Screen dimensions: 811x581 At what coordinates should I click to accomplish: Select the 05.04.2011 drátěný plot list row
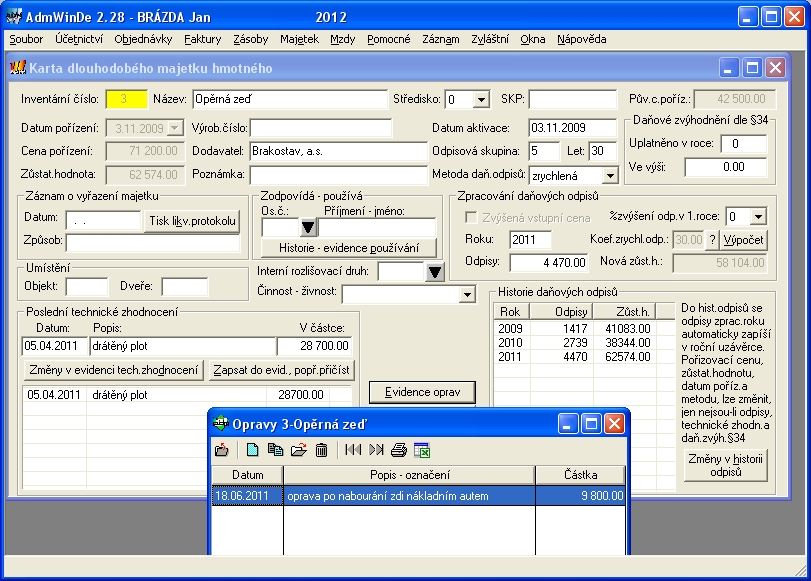pos(187,395)
